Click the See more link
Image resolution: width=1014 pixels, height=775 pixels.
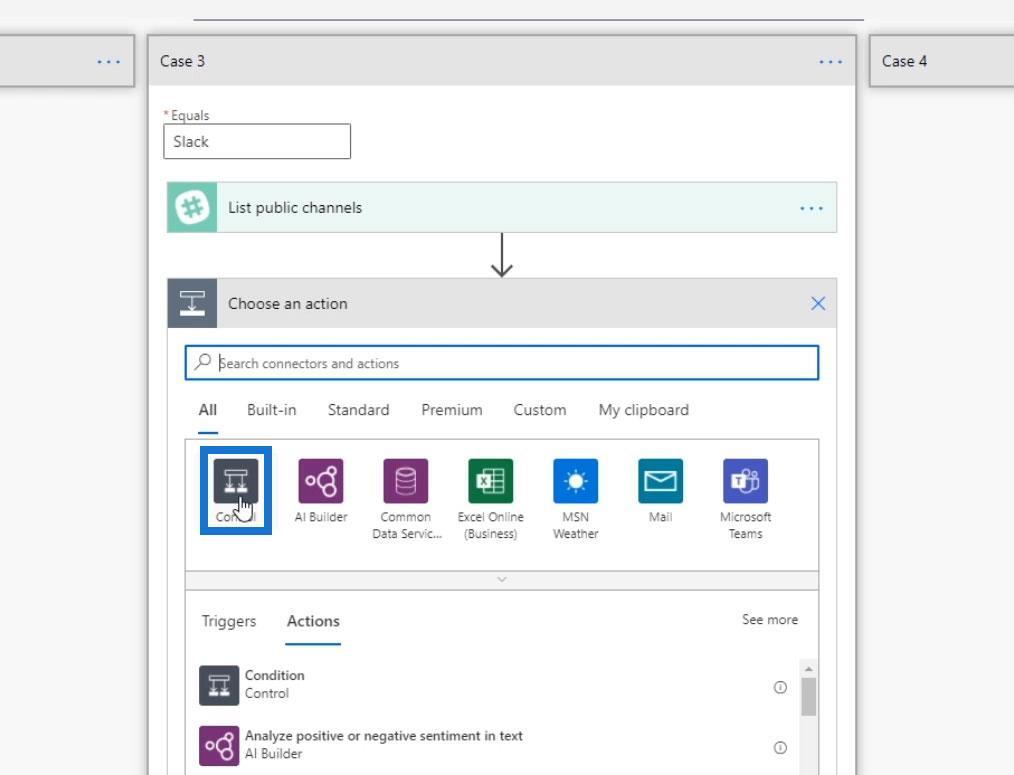[x=770, y=620]
